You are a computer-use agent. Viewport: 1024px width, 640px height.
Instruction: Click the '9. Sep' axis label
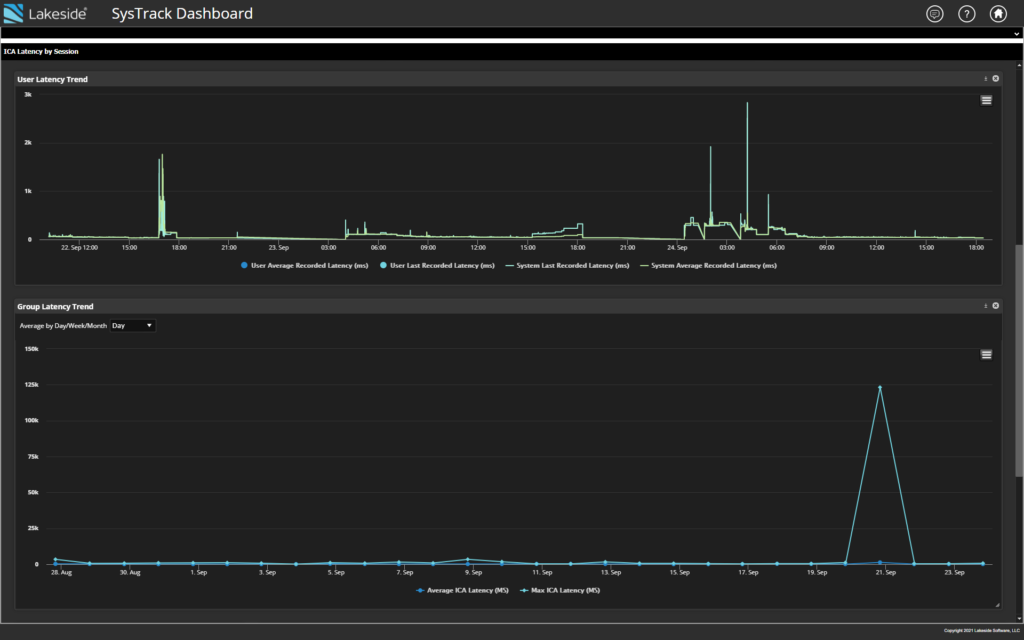(473, 573)
